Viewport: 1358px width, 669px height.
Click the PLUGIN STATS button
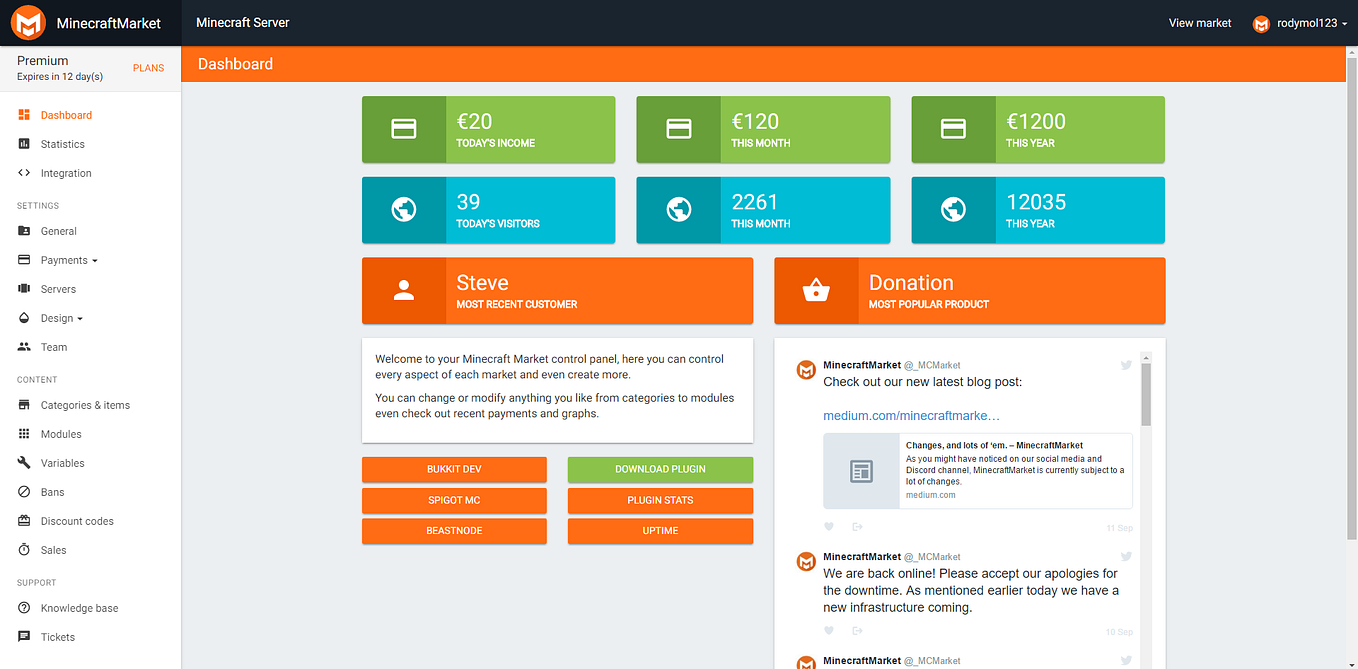coord(660,500)
